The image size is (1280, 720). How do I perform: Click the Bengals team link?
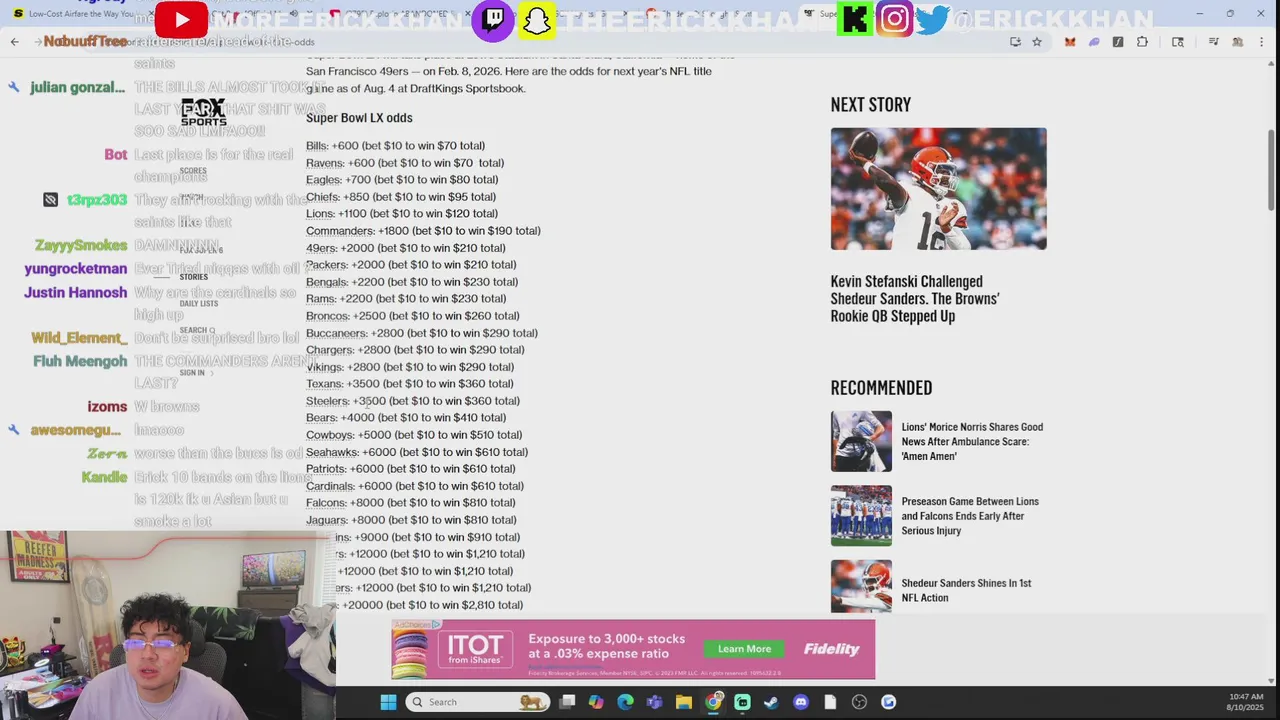[x=327, y=282]
